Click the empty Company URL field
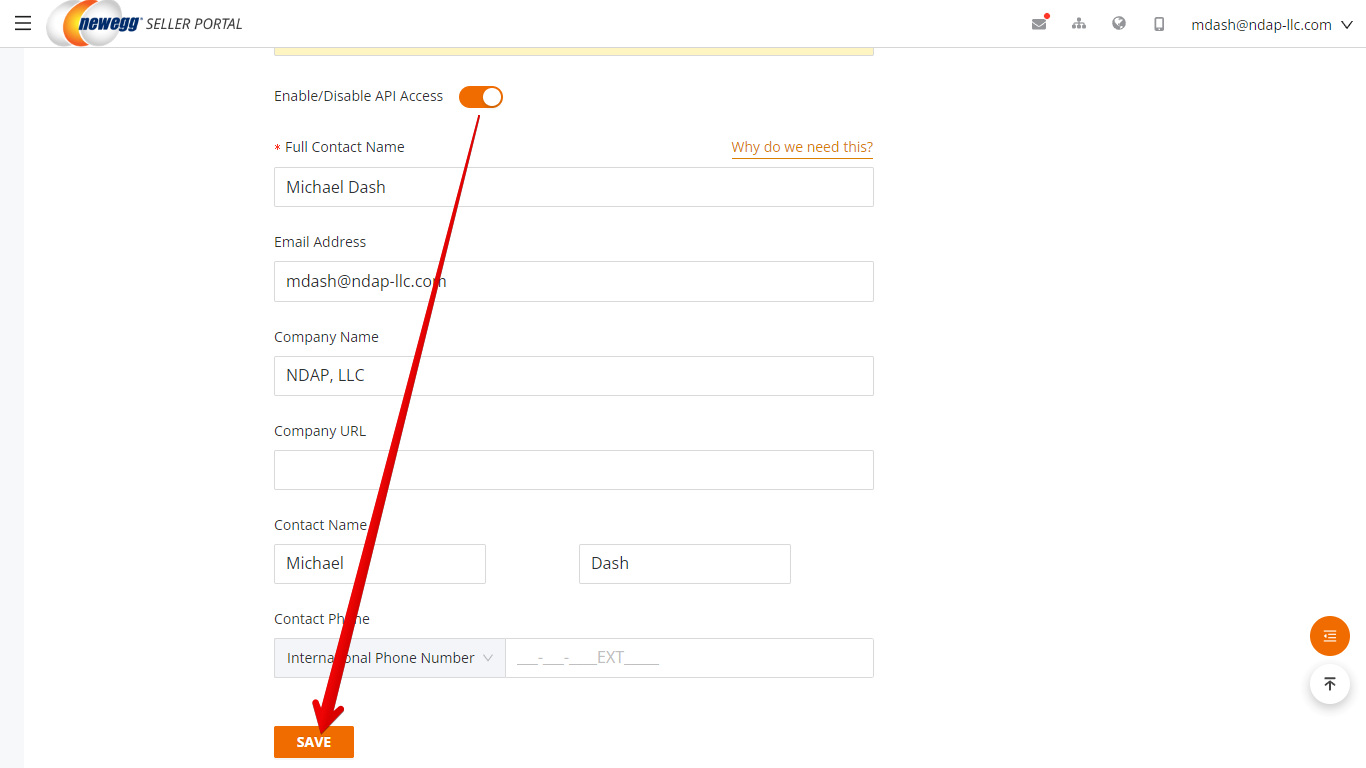The image size is (1366, 768). tap(574, 470)
